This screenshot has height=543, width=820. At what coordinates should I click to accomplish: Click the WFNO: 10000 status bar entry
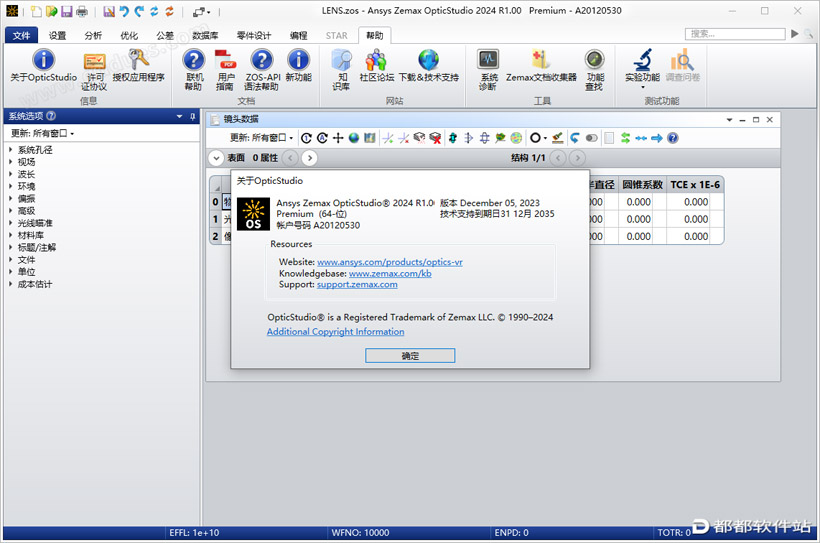click(x=360, y=533)
